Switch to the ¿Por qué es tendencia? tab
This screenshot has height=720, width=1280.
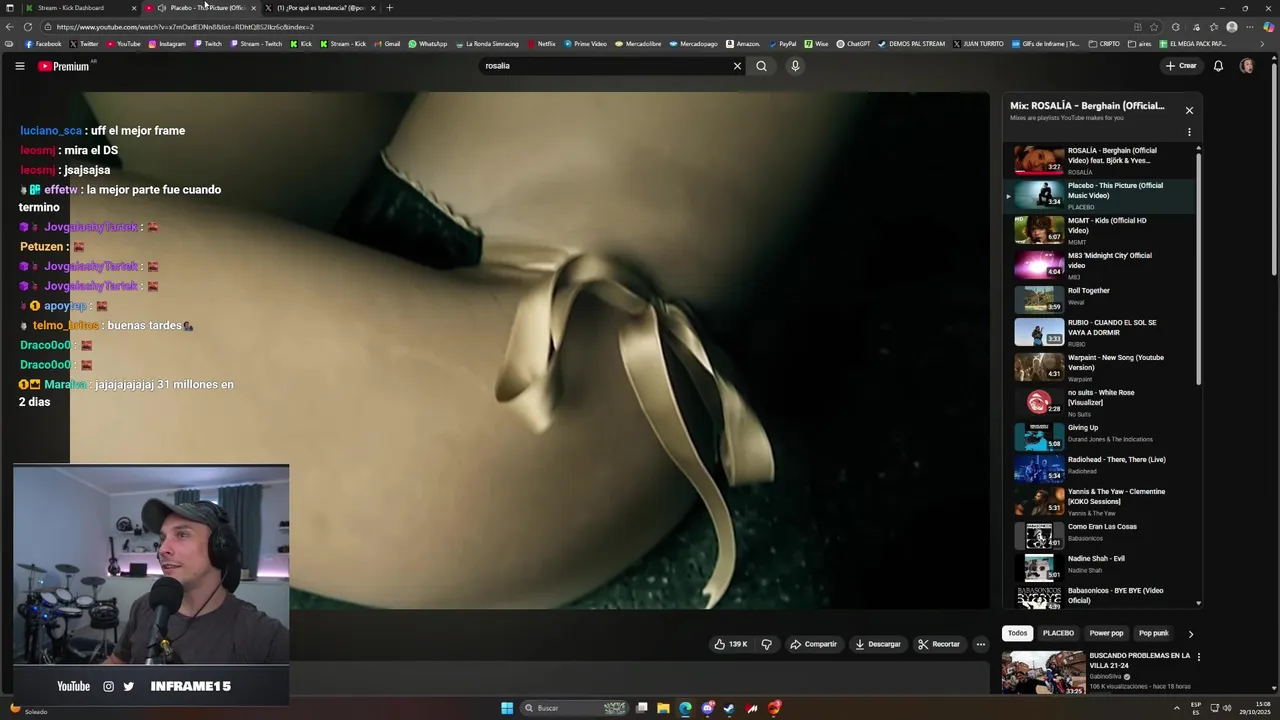[x=320, y=8]
